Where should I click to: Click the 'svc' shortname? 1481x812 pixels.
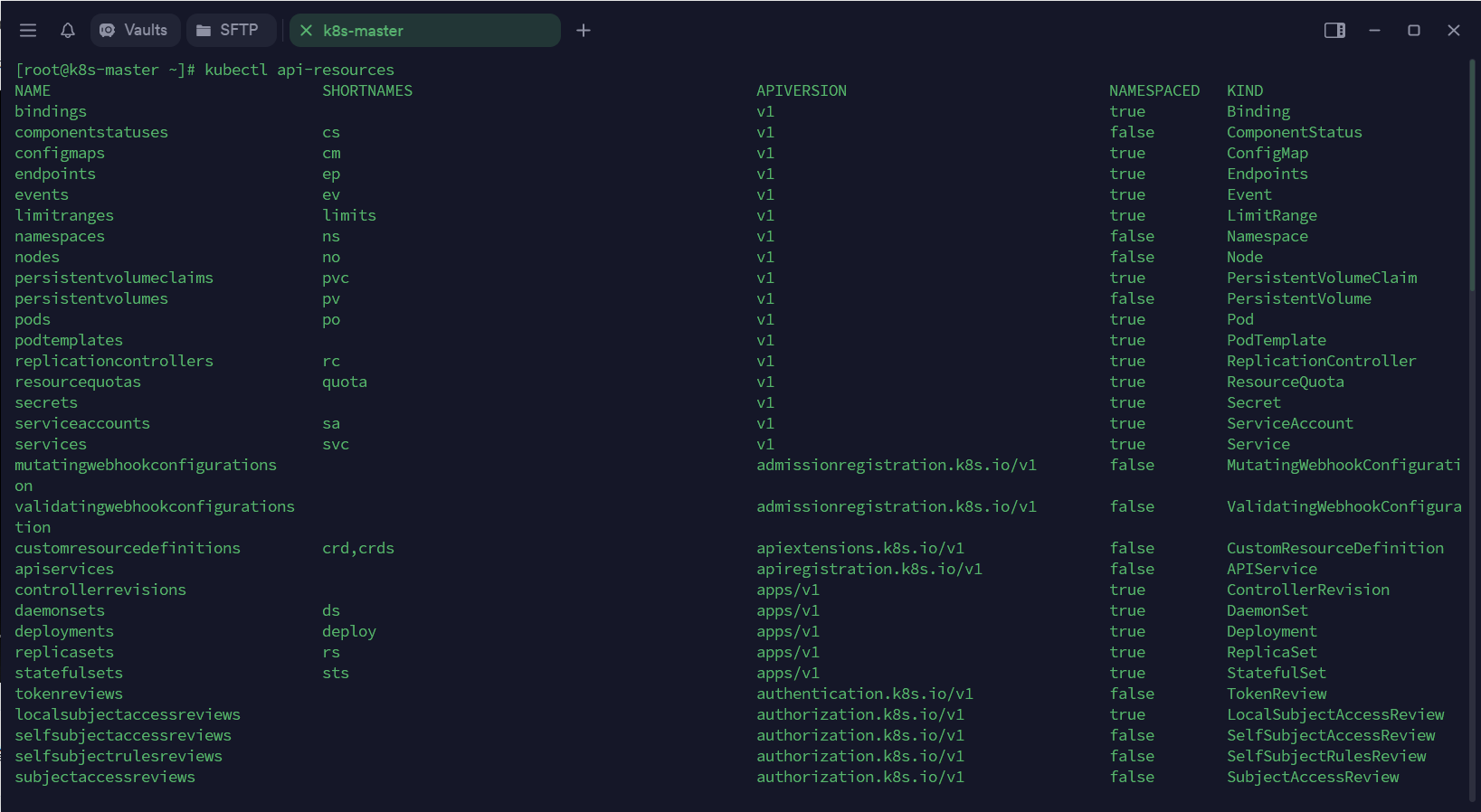click(x=336, y=444)
